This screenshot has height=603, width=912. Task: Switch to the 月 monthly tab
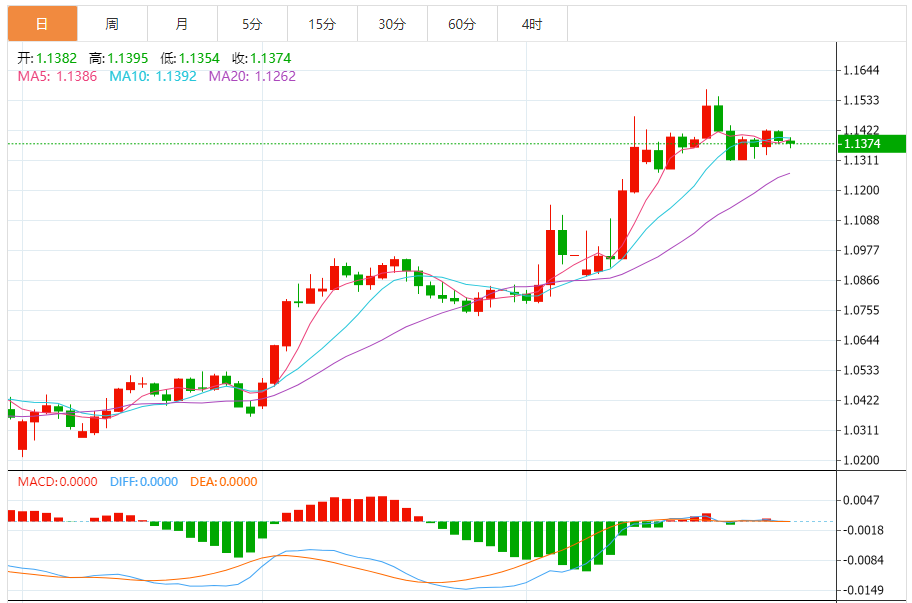click(182, 24)
